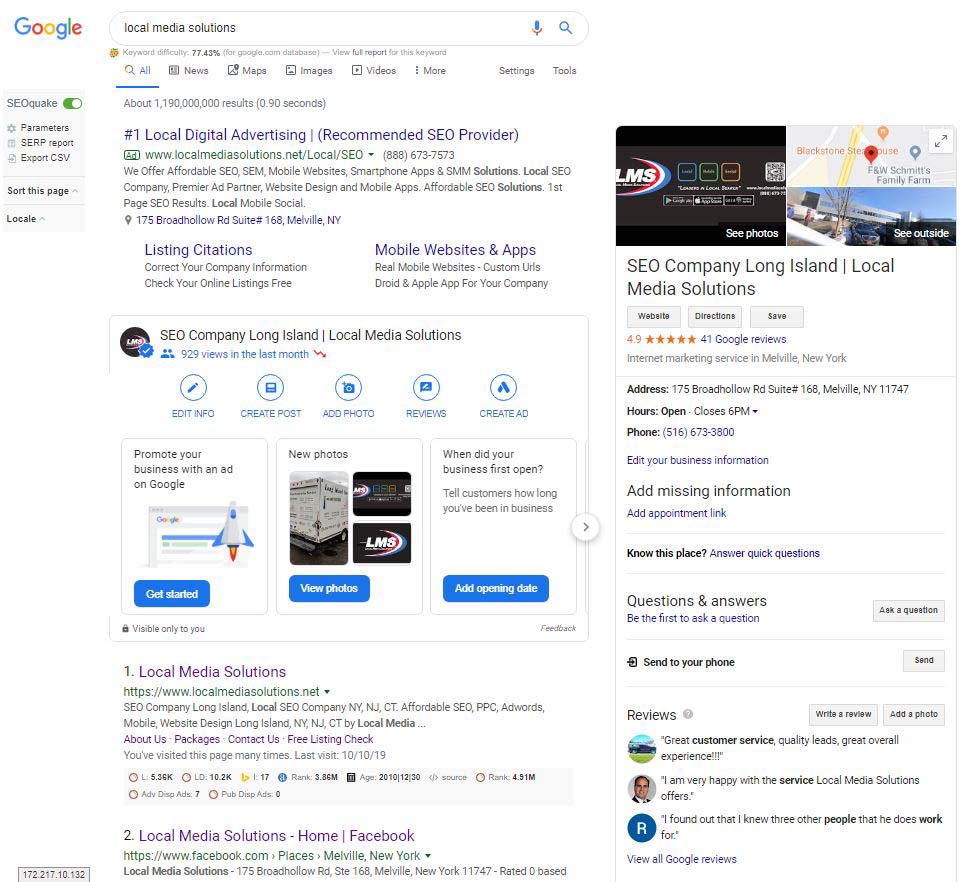Toggle the SEOquake switch off

click(72, 103)
